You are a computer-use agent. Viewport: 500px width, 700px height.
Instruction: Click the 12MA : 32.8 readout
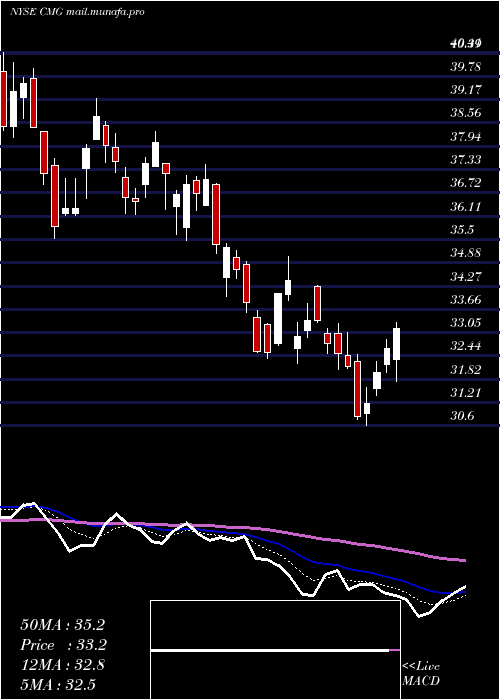62,665
